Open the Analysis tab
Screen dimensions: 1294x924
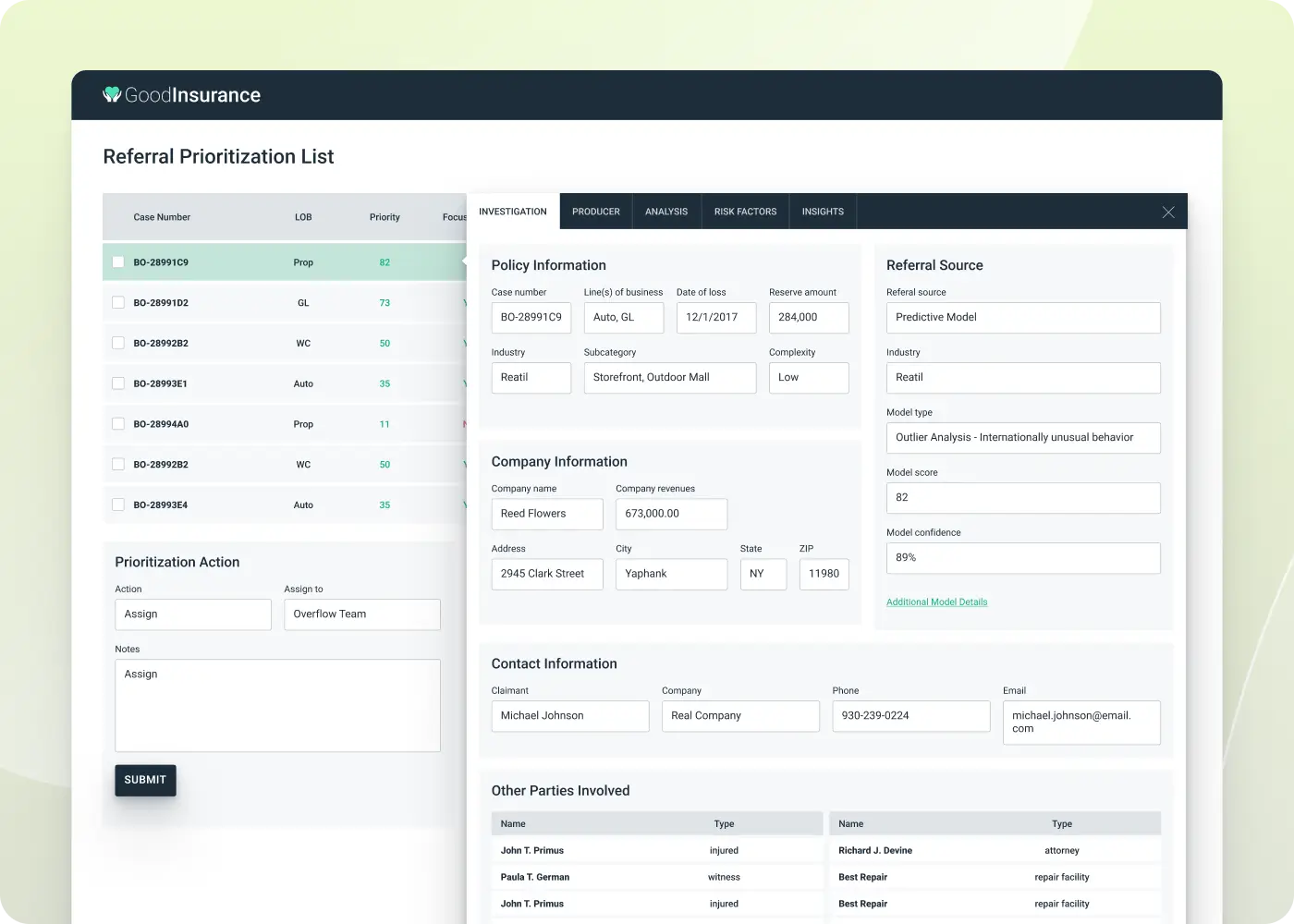point(665,212)
